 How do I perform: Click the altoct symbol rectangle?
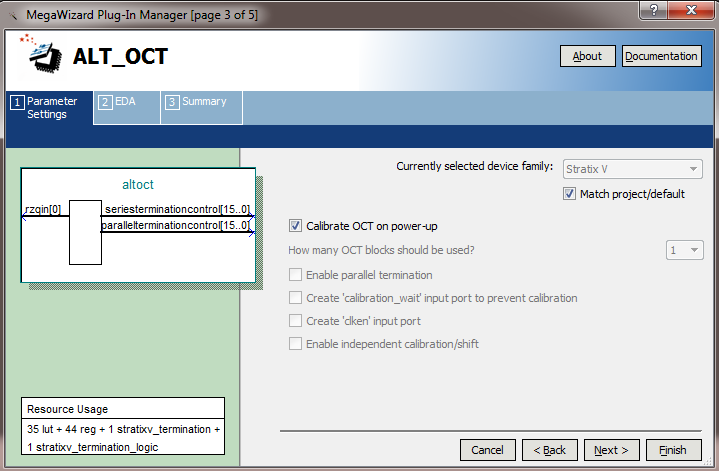[85, 233]
